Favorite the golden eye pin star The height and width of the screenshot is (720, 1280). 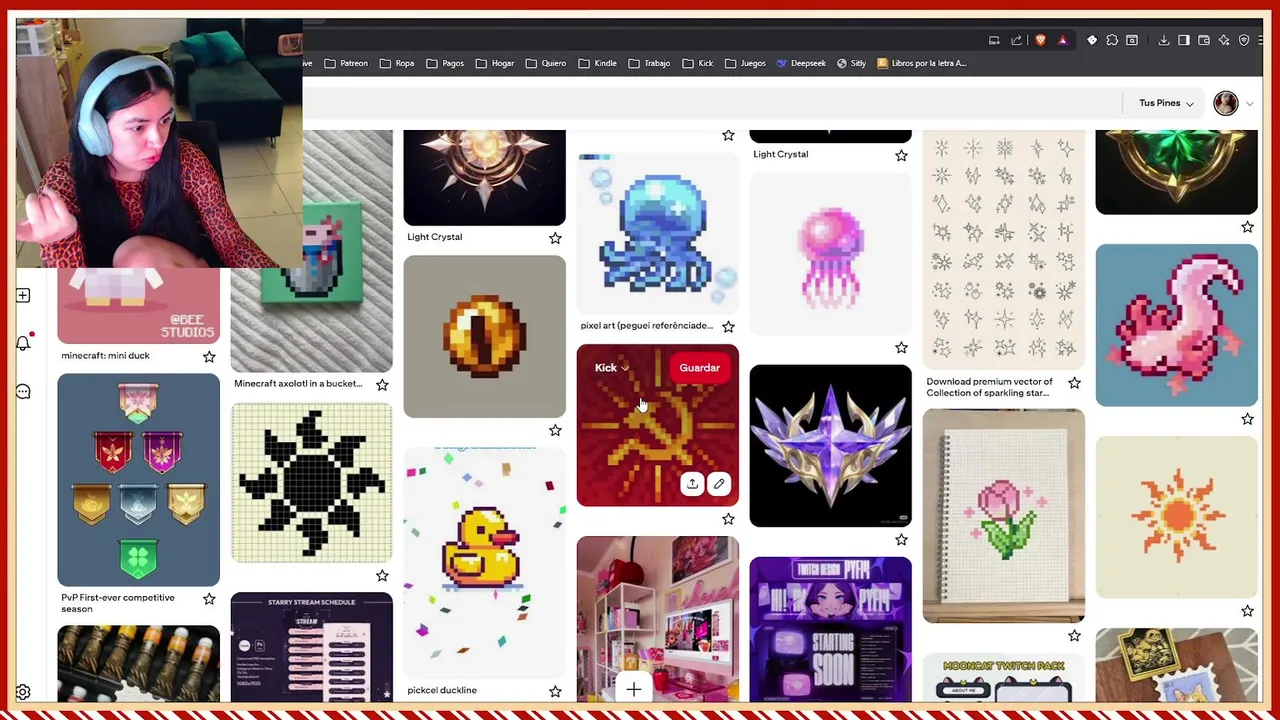[555, 430]
